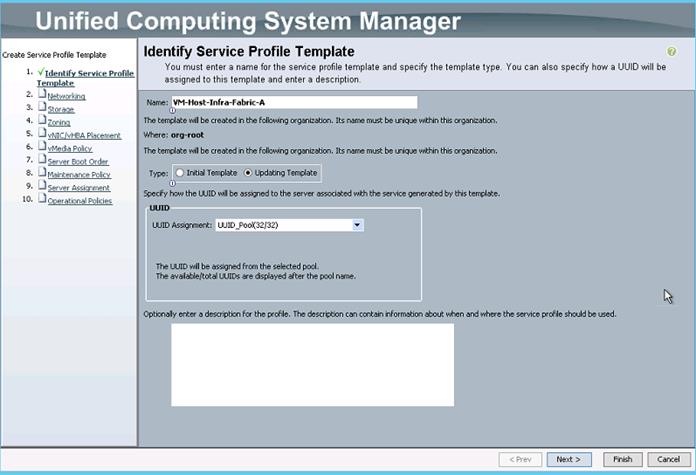The width and height of the screenshot is (696, 475).
Task: Open the Storage step
Action: (61, 109)
